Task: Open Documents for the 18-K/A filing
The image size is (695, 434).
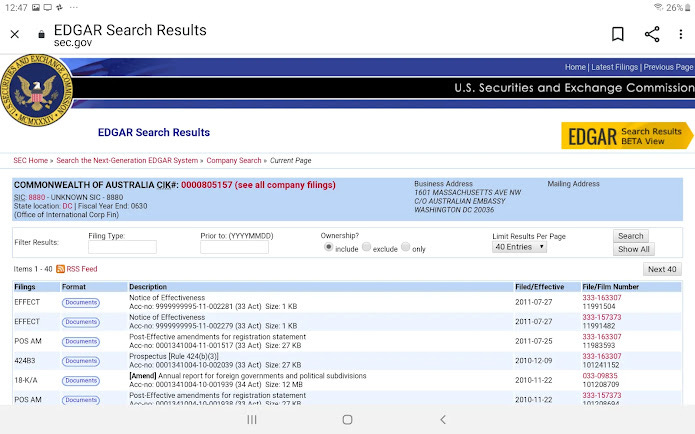Action: coord(81,380)
